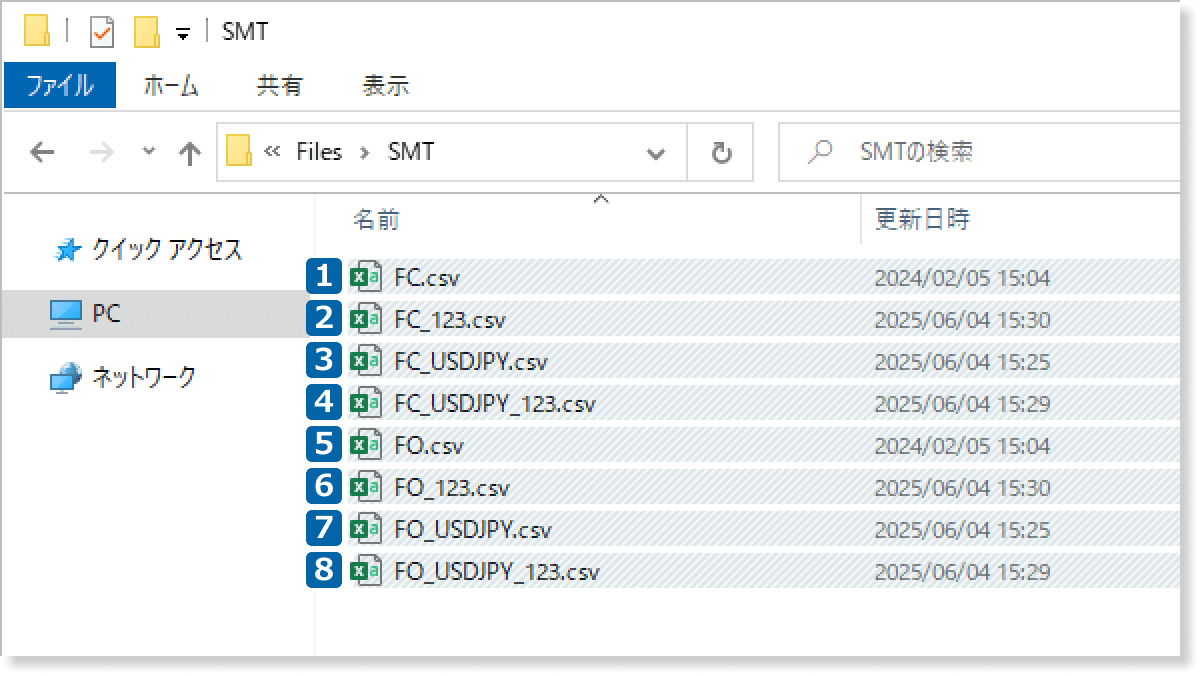Switch to the 表示 ribbon tab
1200x676 pixels.
(x=385, y=86)
